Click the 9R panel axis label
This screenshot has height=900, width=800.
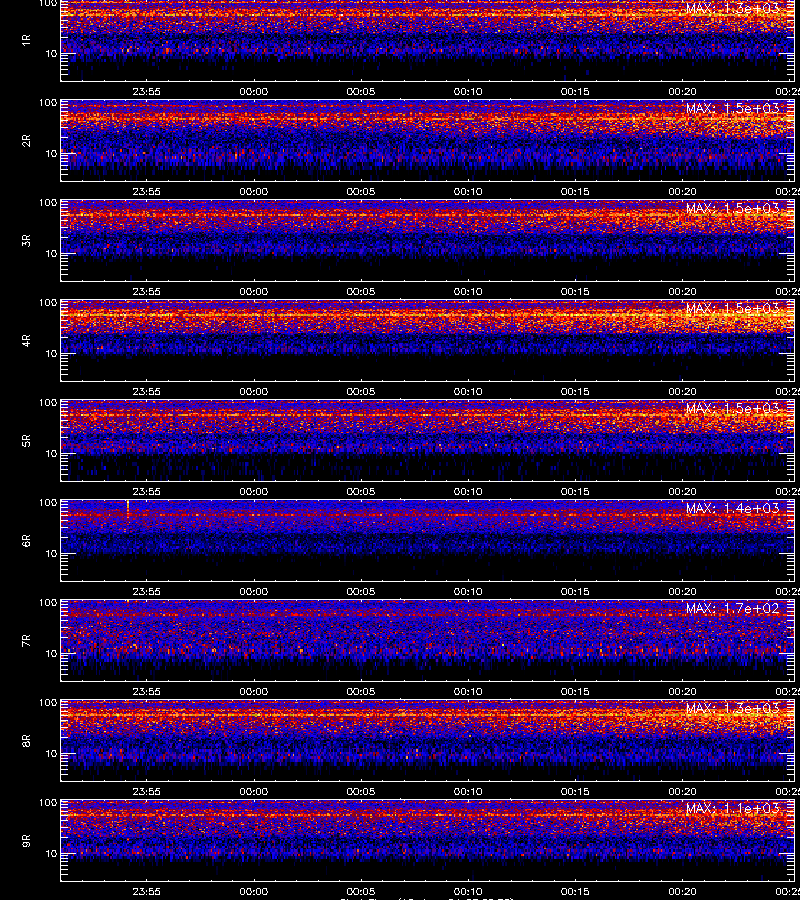(26, 841)
